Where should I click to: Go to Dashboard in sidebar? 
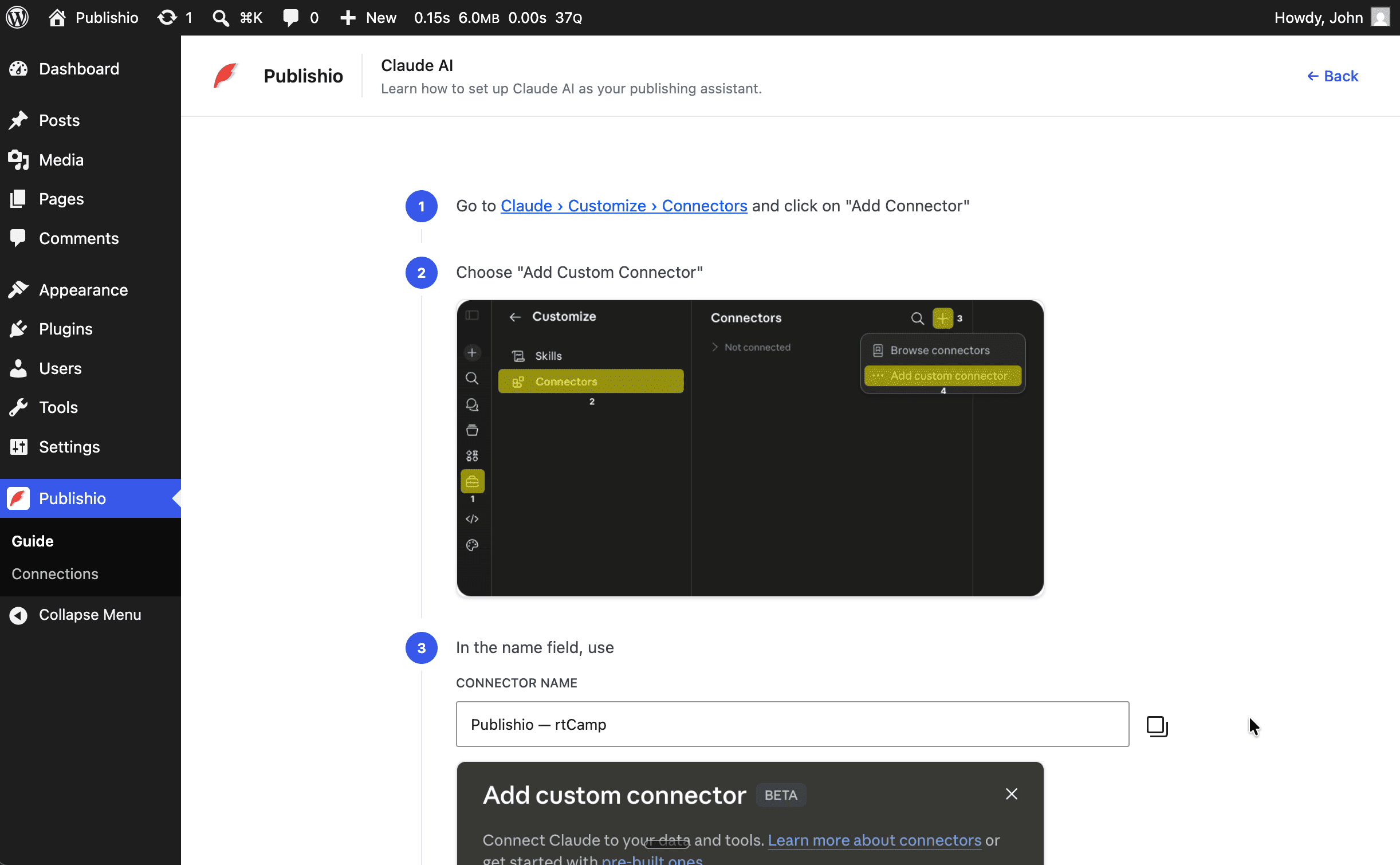coord(91,69)
